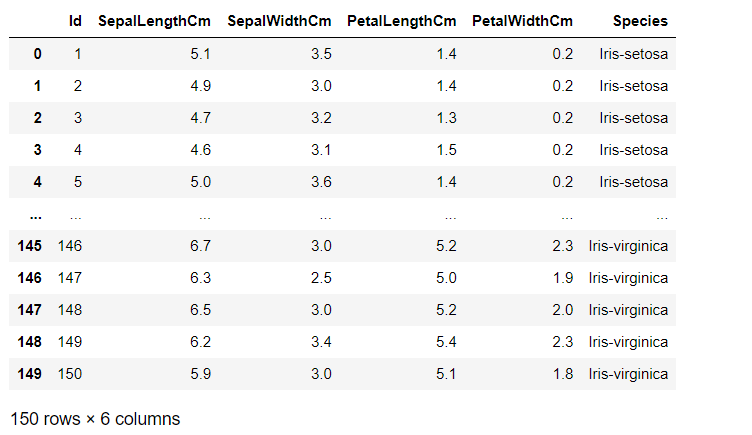Viewport: 752px width, 435px height.
Task: Select the PetalLengthCm column header
Action: tap(401, 21)
